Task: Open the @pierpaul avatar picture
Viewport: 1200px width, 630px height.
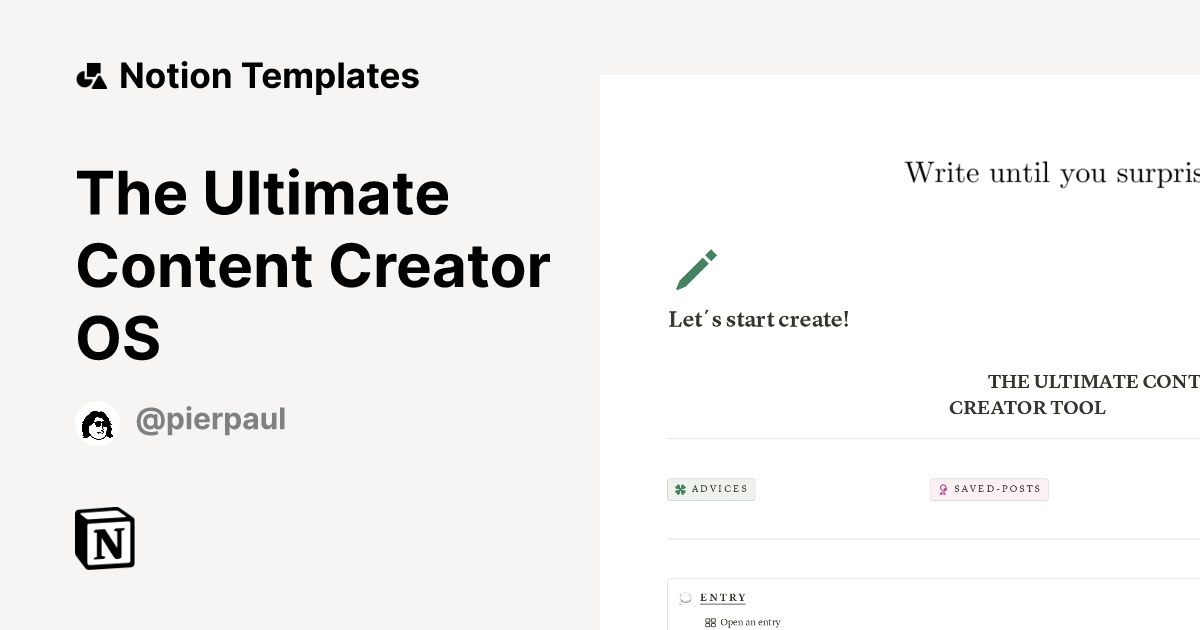Action: click(x=97, y=419)
